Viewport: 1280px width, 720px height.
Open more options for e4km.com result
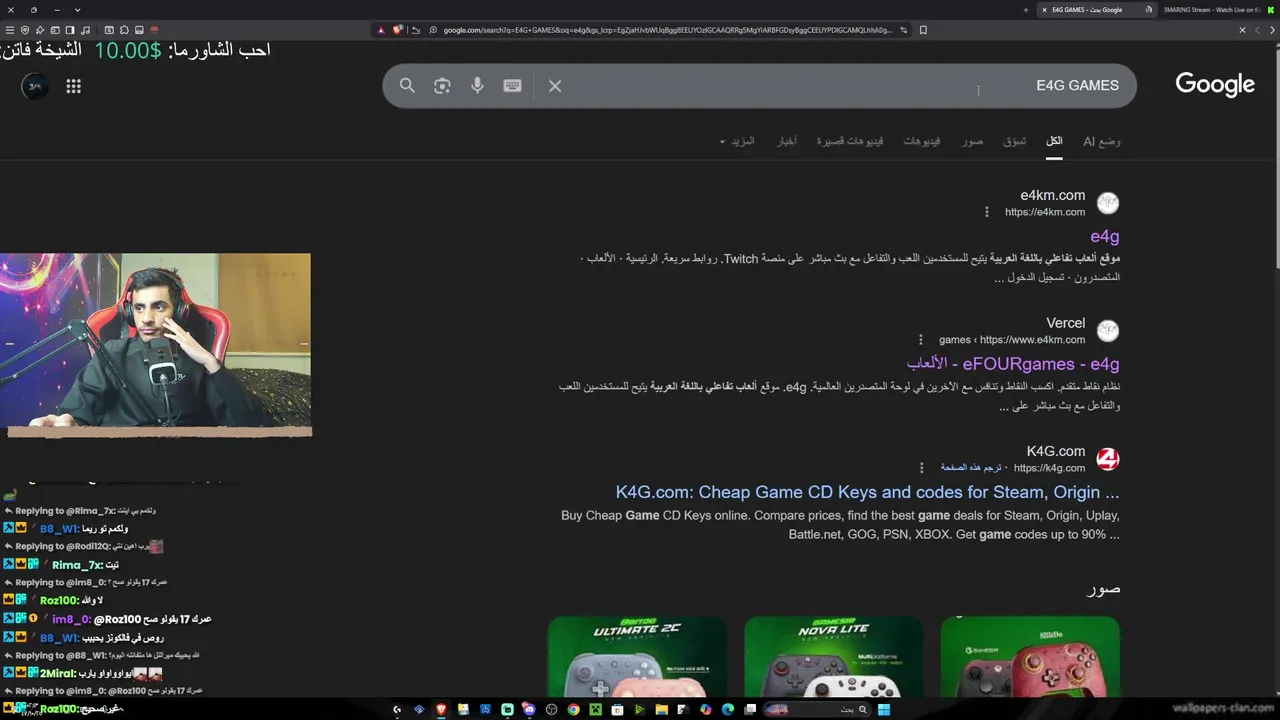[x=986, y=212]
